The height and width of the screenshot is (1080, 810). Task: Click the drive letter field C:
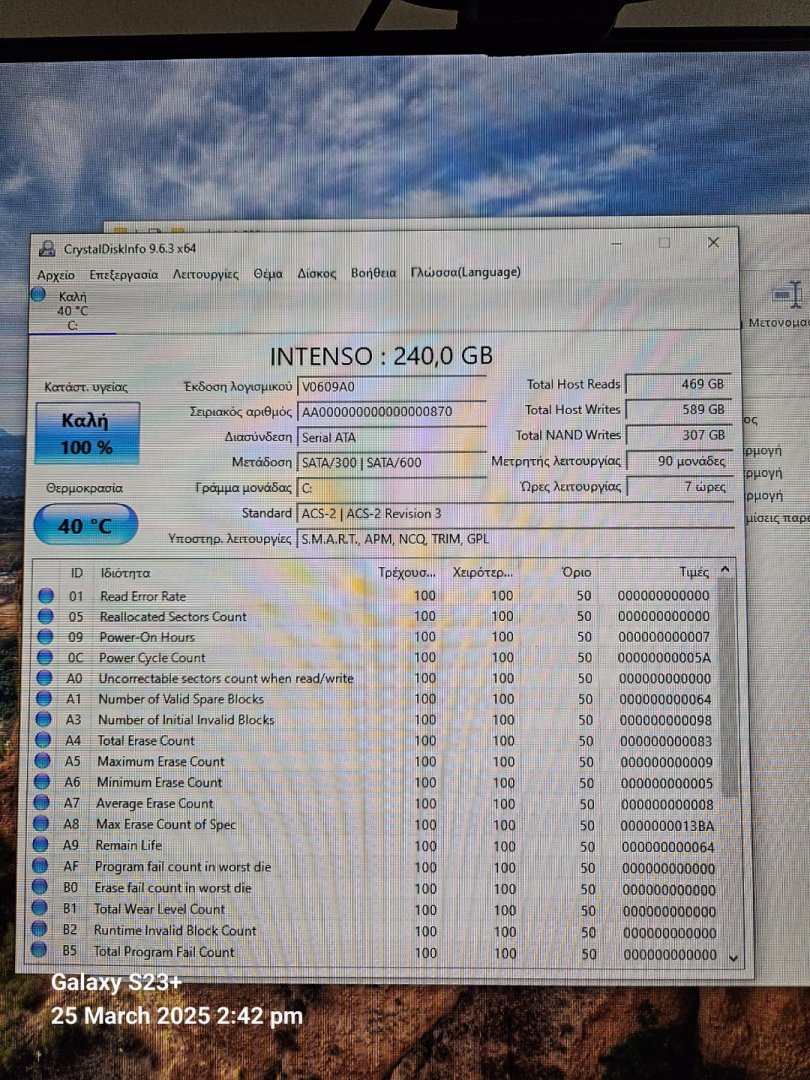pyautogui.click(x=392, y=488)
